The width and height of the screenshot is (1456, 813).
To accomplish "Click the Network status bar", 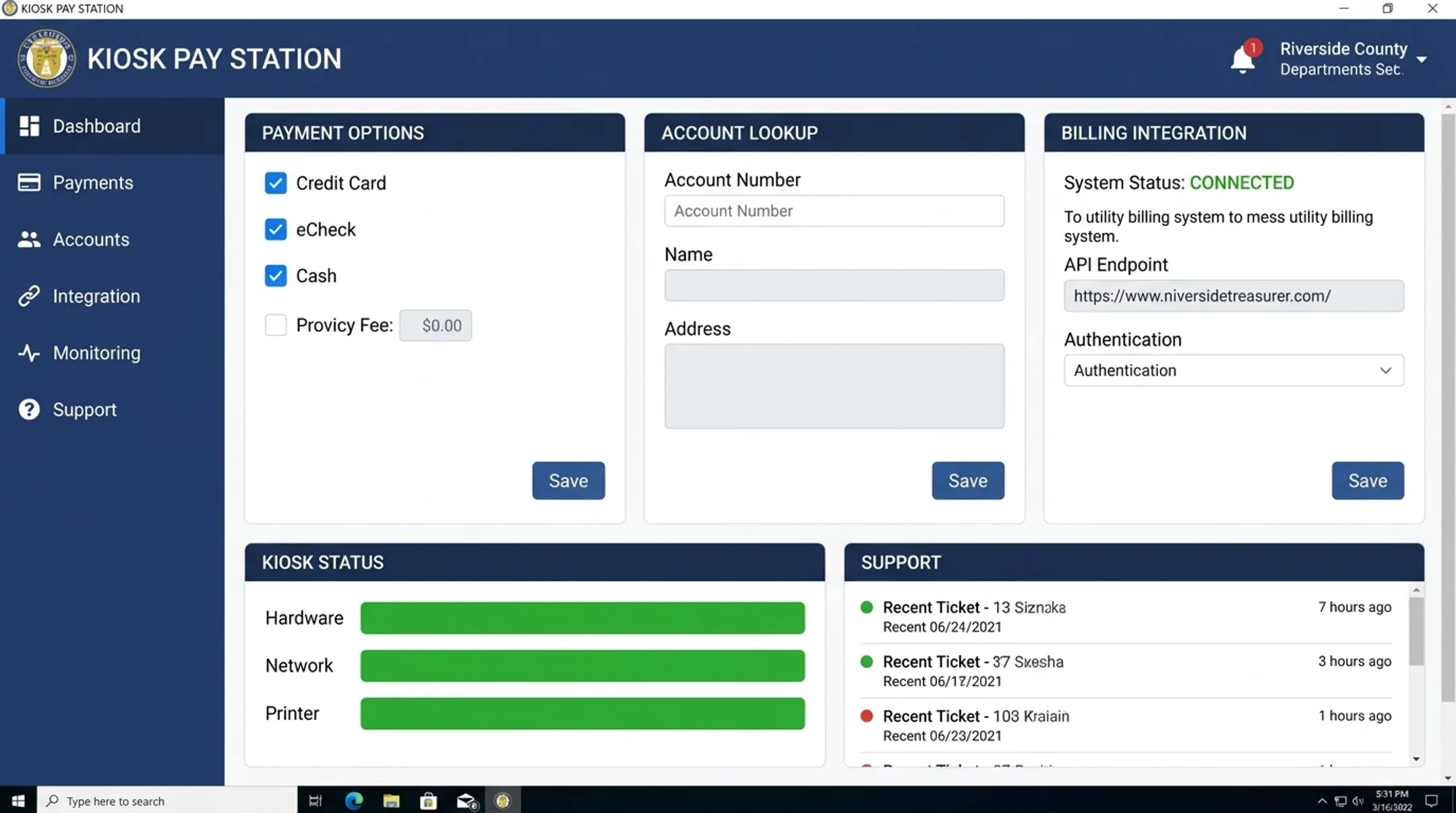I will [582, 666].
